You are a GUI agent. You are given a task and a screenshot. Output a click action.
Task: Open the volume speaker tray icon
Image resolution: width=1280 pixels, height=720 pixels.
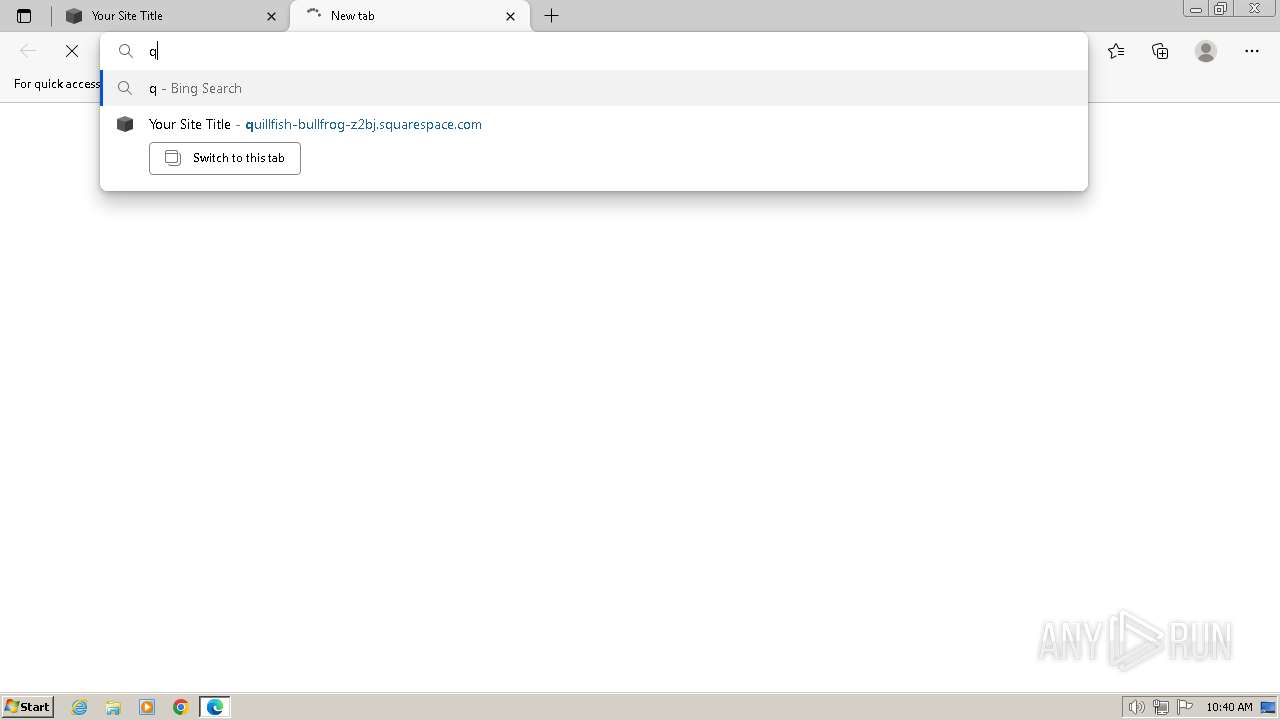click(x=1136, y=707)
